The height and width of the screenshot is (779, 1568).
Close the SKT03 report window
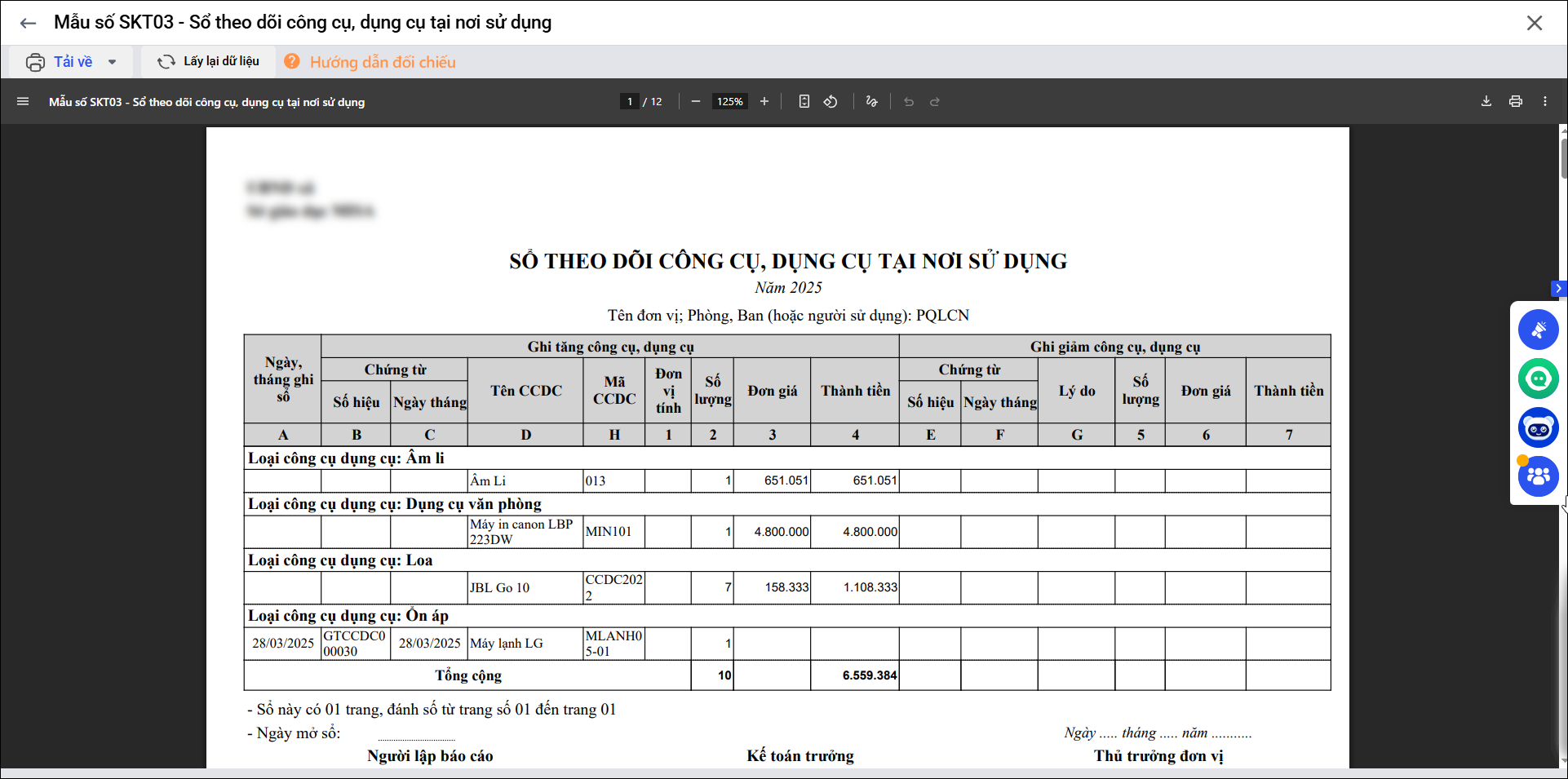pos(1535,23)
